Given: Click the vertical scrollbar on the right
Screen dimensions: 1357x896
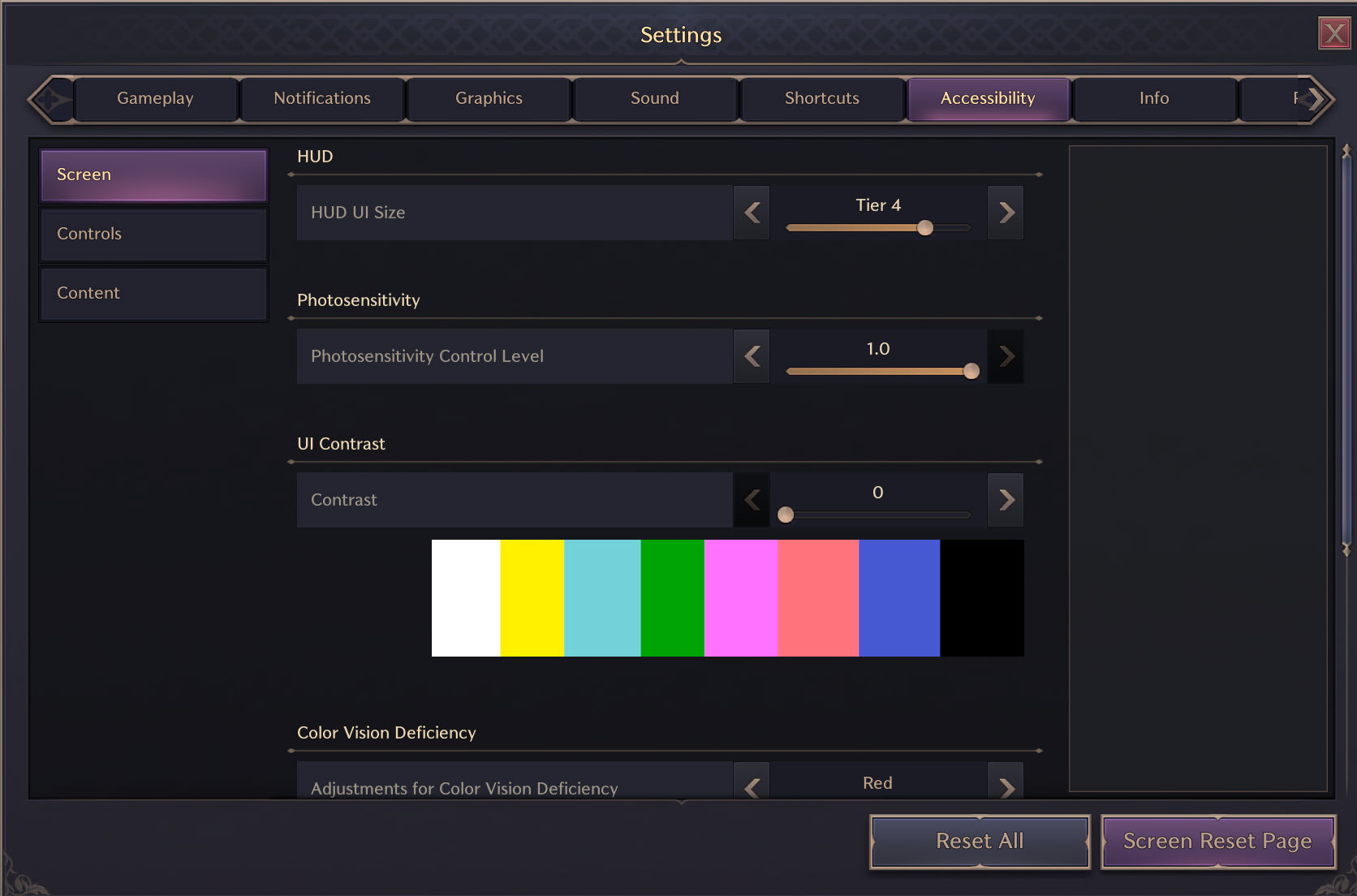Looking at the screenshot, I should (1346, 349).
